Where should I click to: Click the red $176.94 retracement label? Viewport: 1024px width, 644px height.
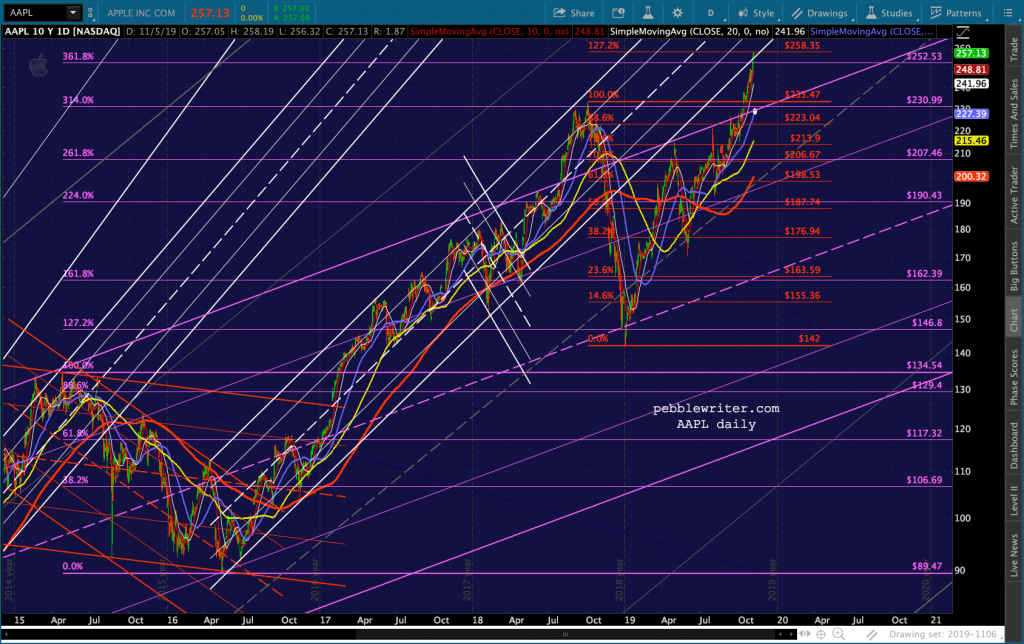(x=802, y=231)
